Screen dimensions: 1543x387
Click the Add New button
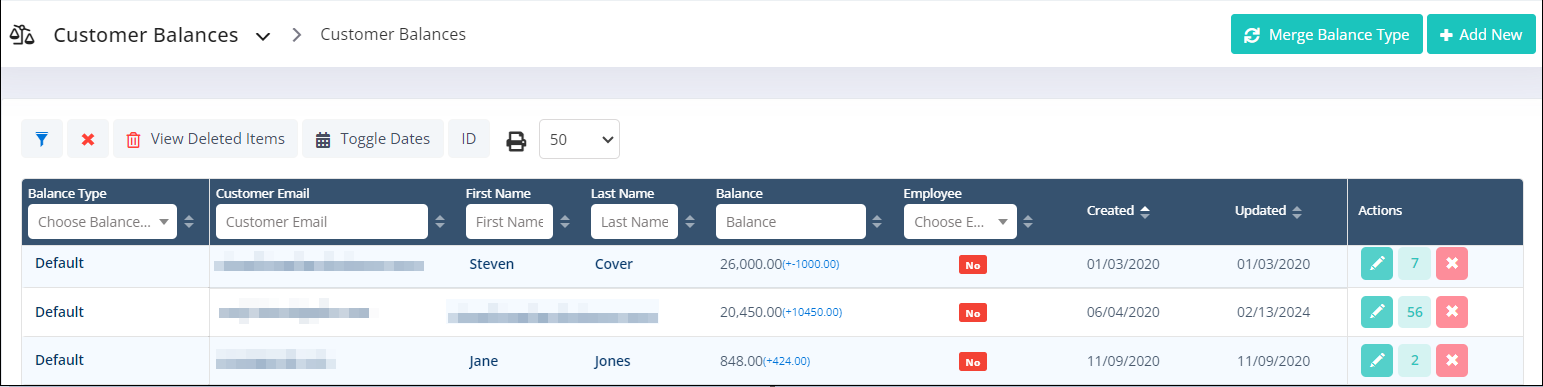click(1481, 35)
